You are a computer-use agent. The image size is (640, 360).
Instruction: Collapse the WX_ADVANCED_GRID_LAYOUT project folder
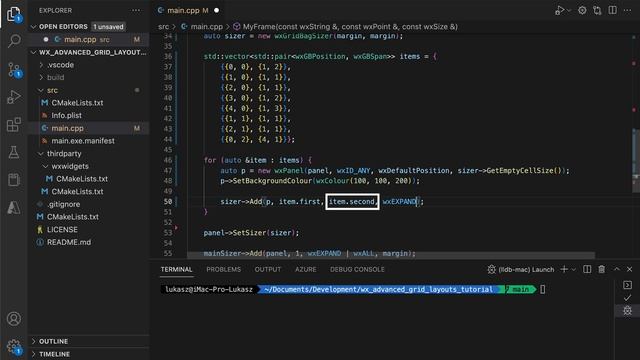33,52
